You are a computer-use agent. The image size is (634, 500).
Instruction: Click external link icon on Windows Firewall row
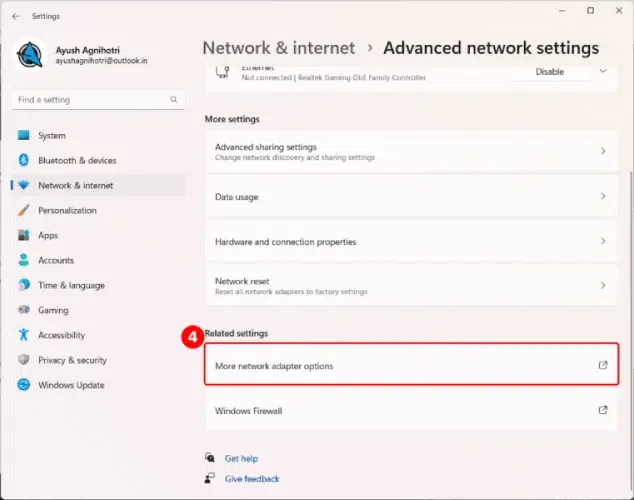coord(603,410)
